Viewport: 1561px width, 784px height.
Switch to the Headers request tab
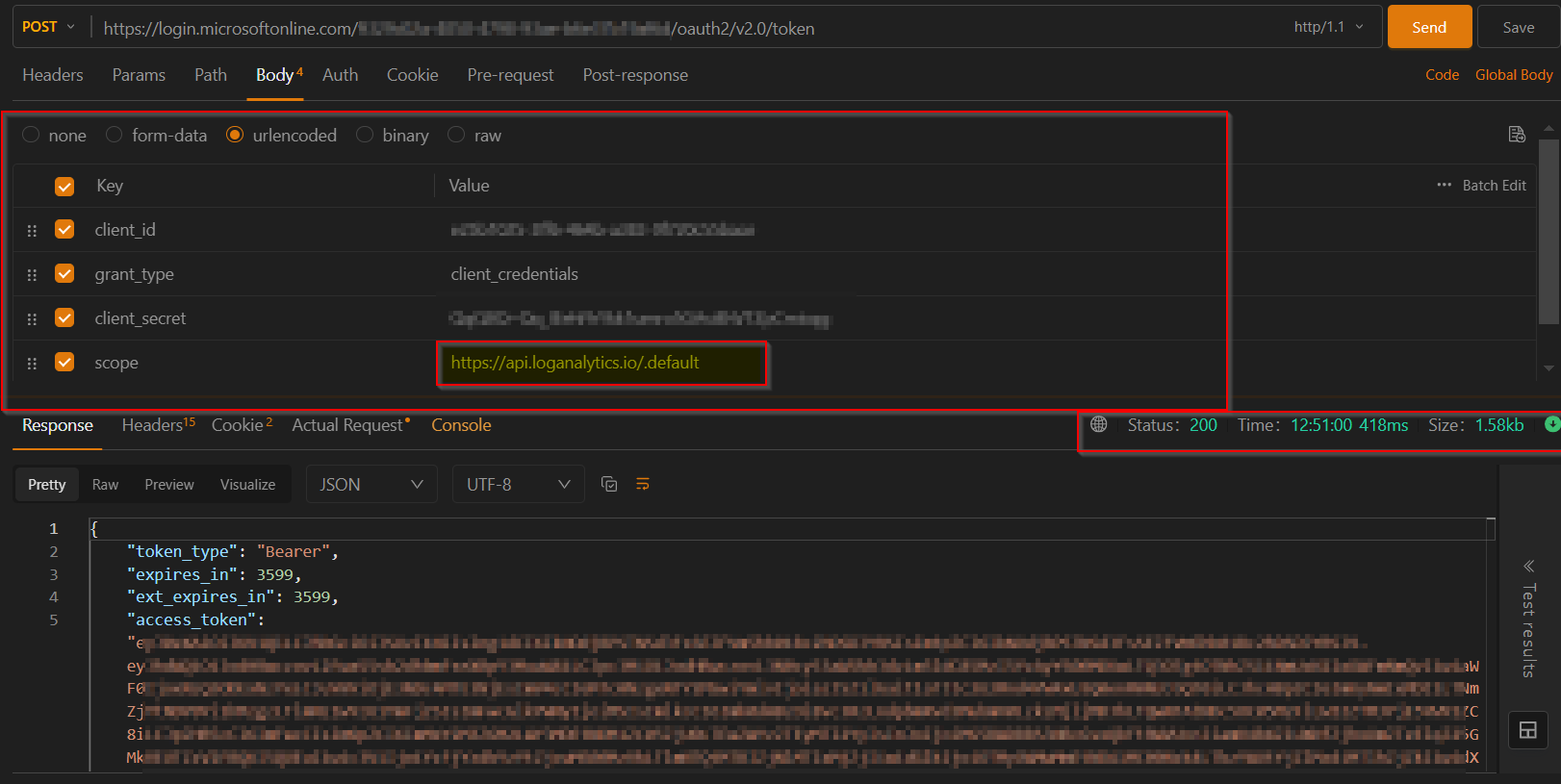[x=53, y=75]
